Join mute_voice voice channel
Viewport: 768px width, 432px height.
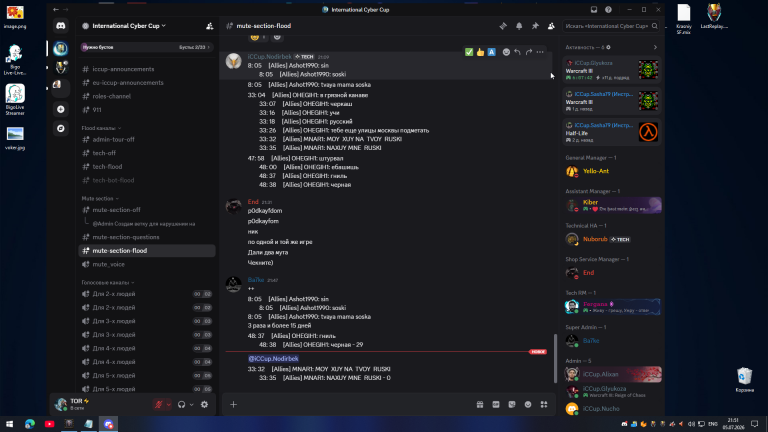[x=146, y=264]
